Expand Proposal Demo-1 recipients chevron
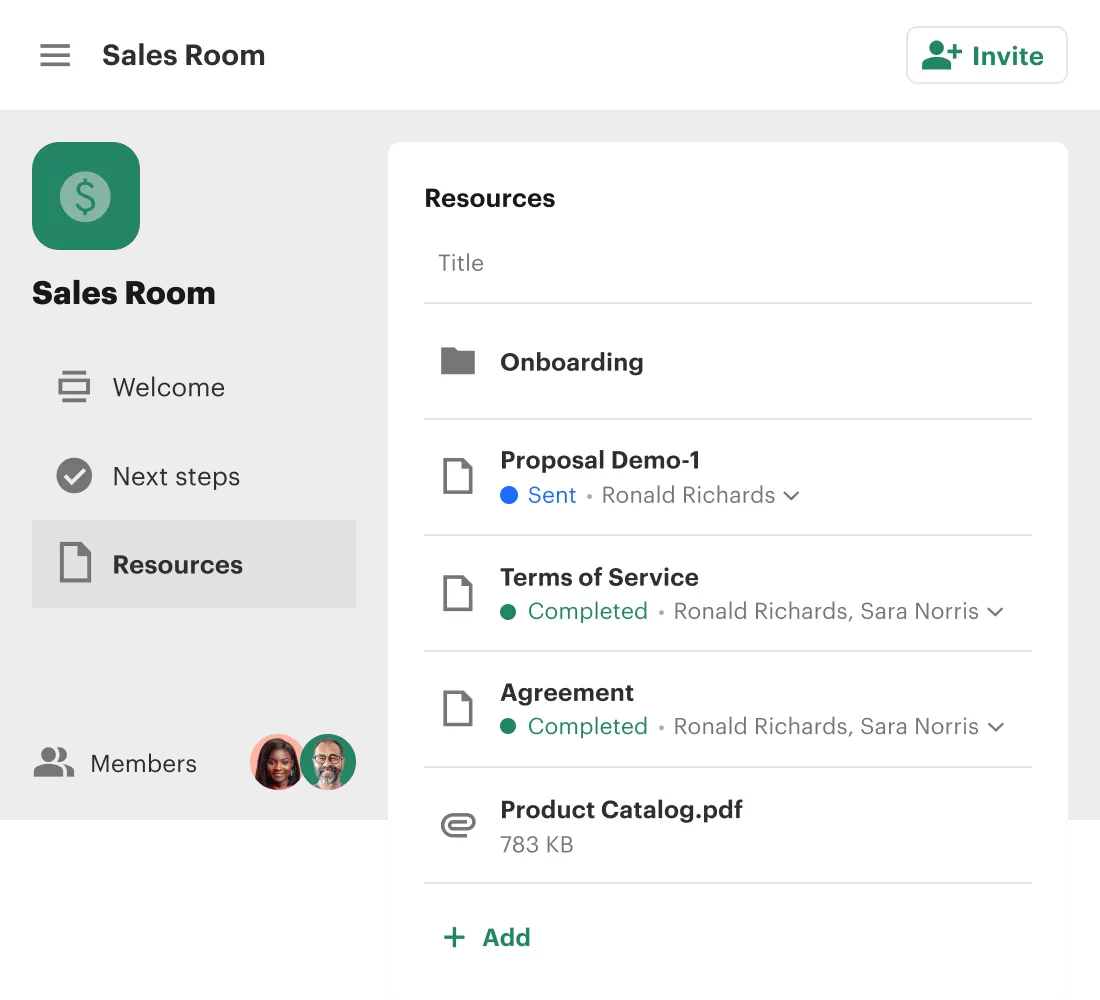The height and width of the screenshot is (1000, 1100). [x=791, y=496]
